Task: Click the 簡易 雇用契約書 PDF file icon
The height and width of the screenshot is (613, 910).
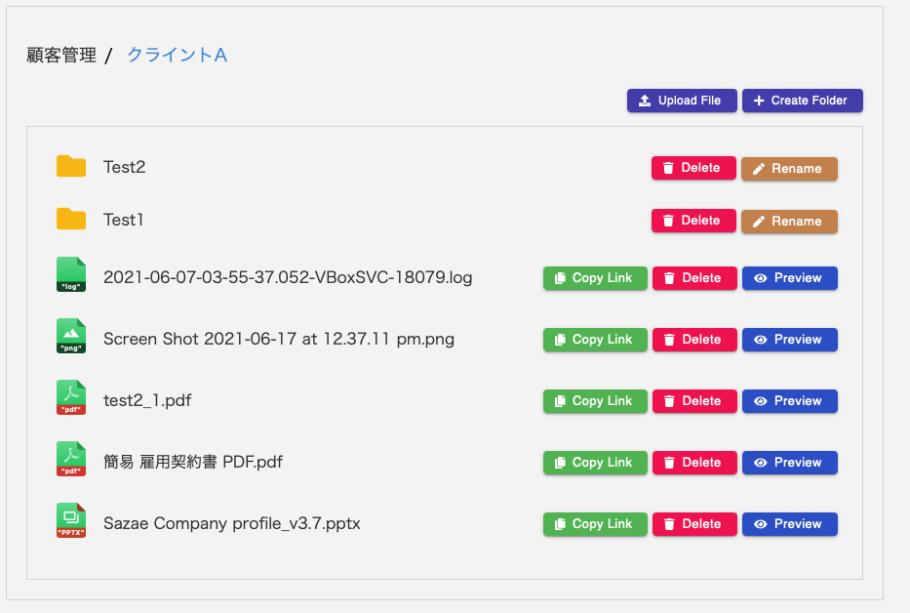Action: pyautogui.click(x=71, y=460)
